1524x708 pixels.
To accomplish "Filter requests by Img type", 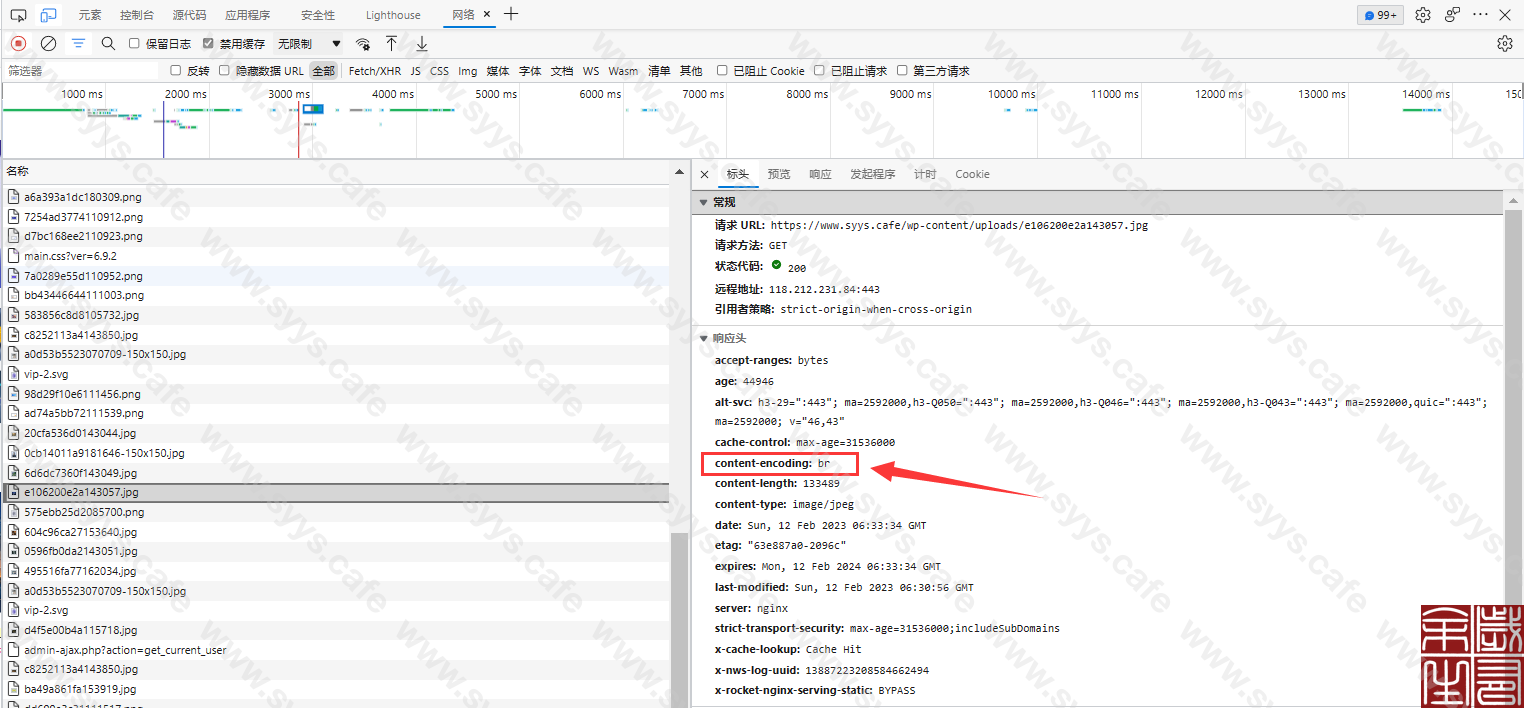I will [467, 71].
